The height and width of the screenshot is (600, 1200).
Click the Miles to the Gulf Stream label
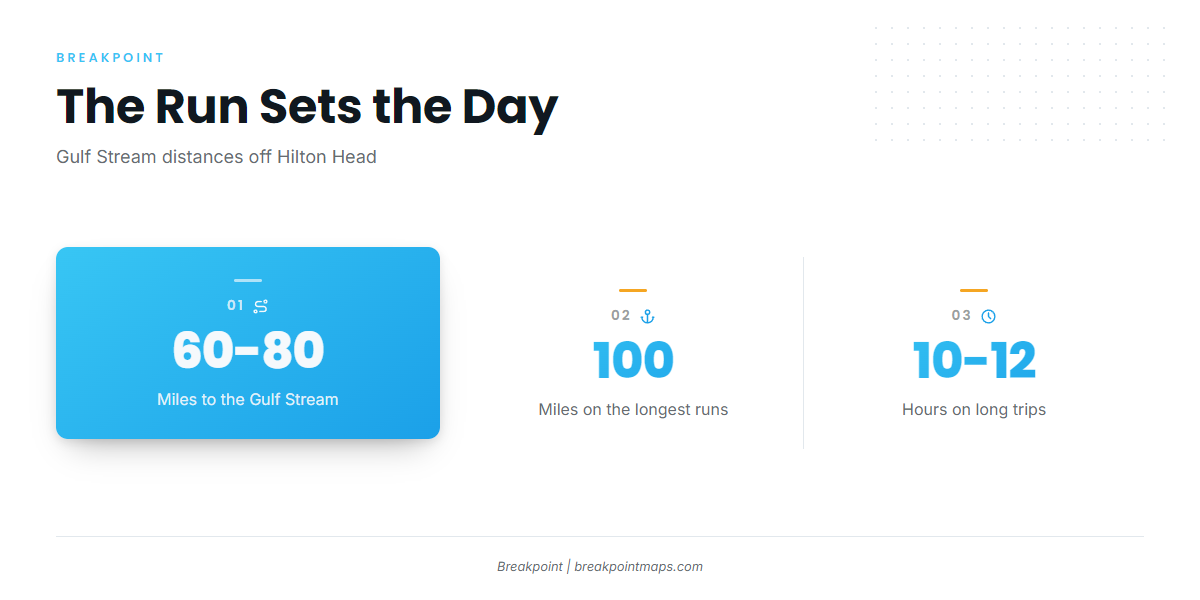click(x=248, y=399)
